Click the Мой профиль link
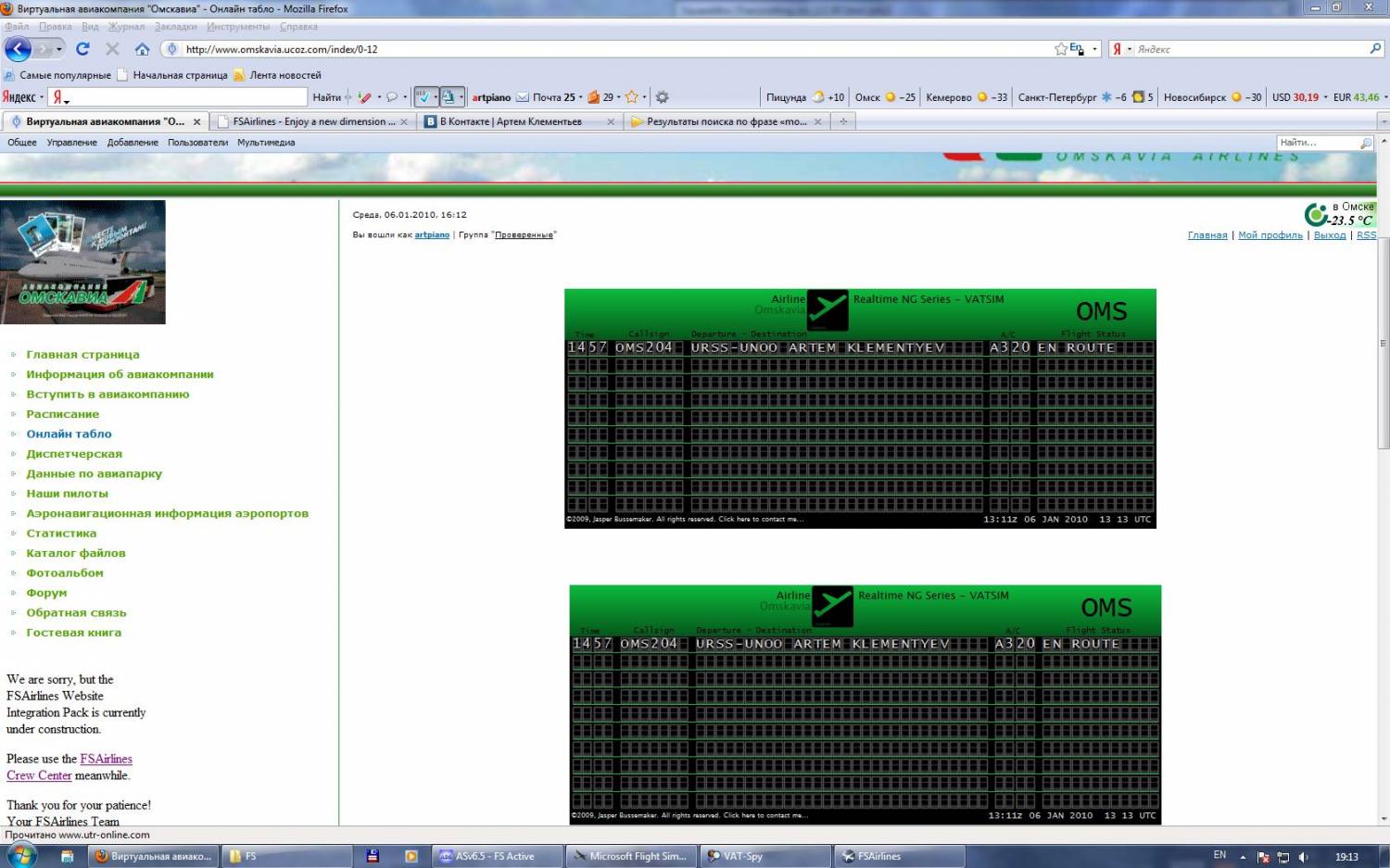1390x868 pixels. (1270, 235)
